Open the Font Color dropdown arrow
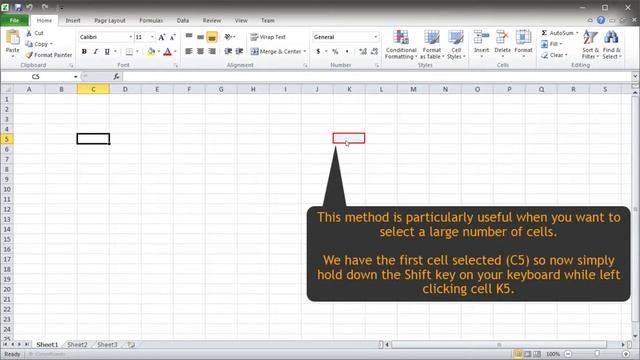The height and width of the screenshot is (360, 640). point(176,51)
